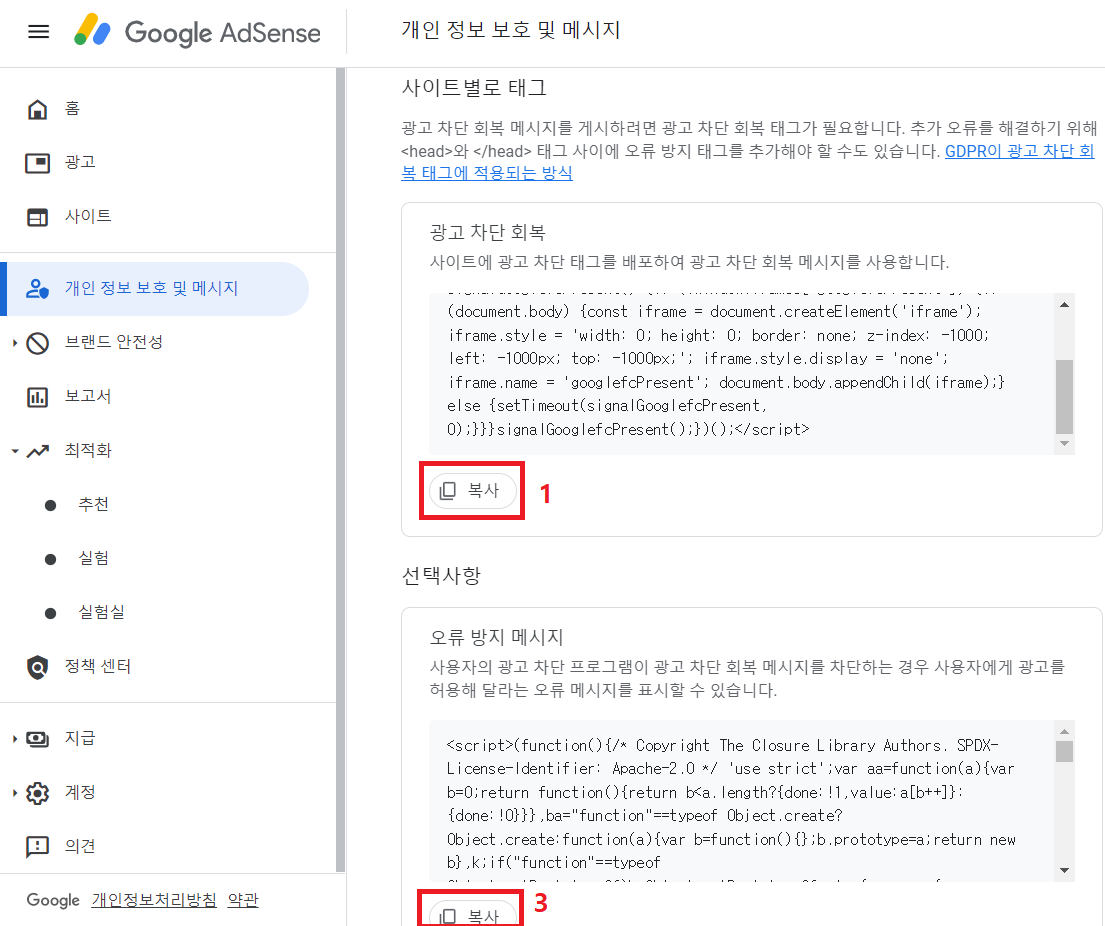Open the 홈 menu item
This screenshot has width=1105, height=926.
72,109
